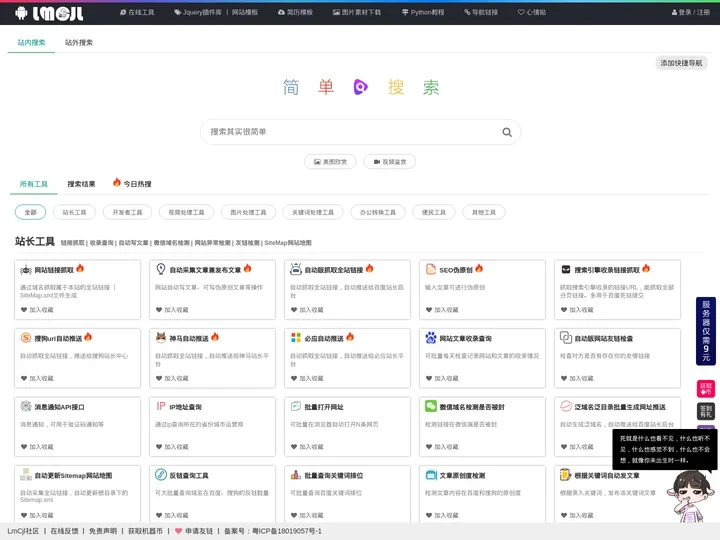Click 网站链接抓取 spider icon
This screenshot has width=720, height=540.
26,270
